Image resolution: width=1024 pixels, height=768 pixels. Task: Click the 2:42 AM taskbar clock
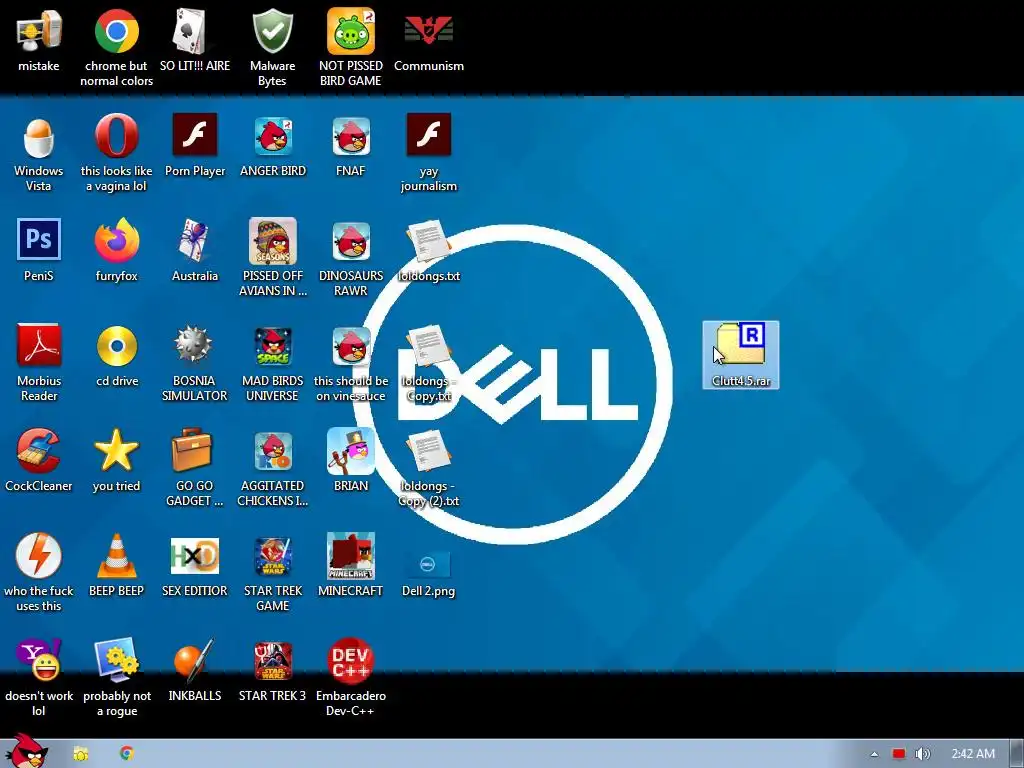(x=973, y=754)
